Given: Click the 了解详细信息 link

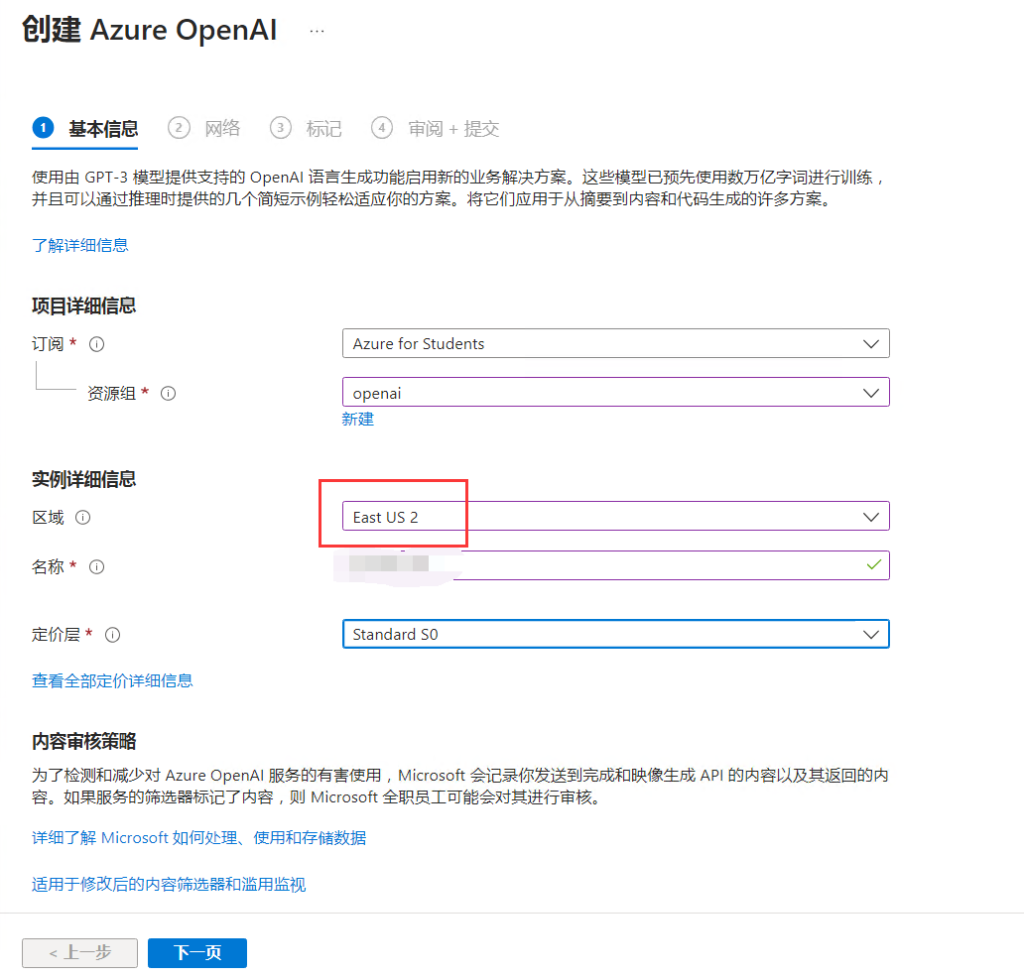Looking at the screenshot, I should [80, 245].
